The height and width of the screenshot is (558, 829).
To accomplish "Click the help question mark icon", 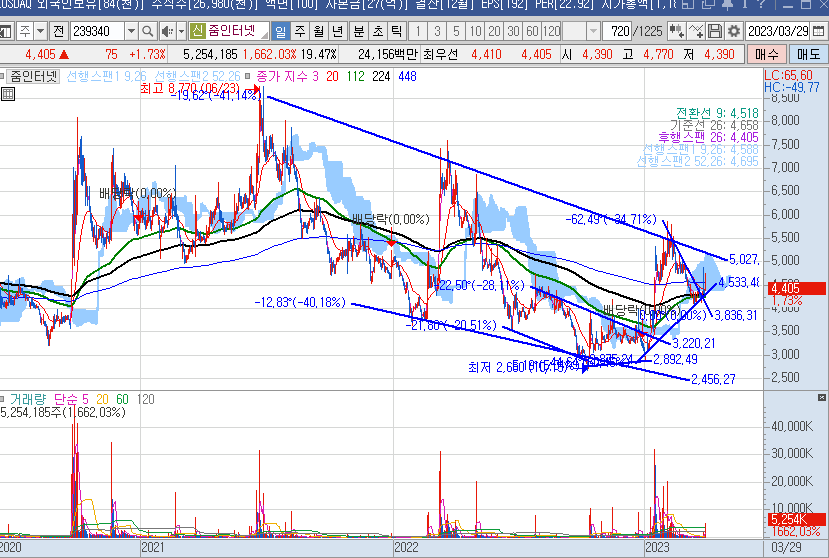I will coord(761,4).
